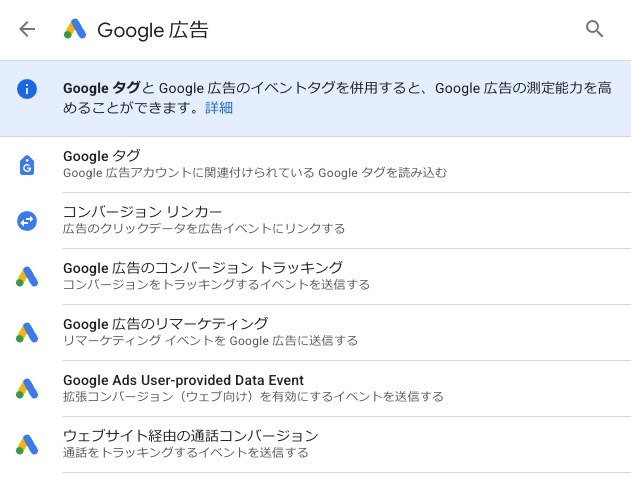This screenshot has width=631, height=480.
Task: Select Google Ads User-provided Data Event
Action: (316, 389)
